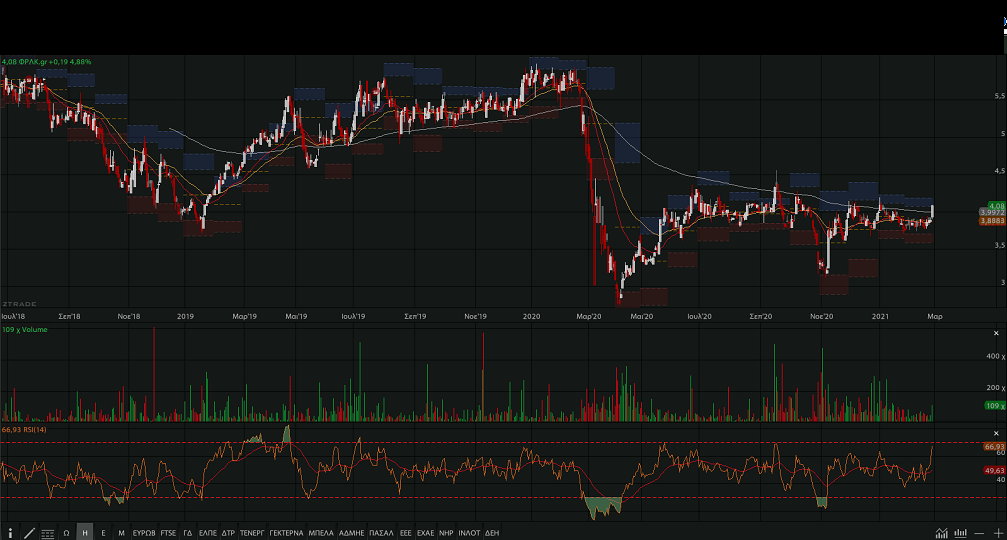Click the bar chart type icon

point(961,533)
